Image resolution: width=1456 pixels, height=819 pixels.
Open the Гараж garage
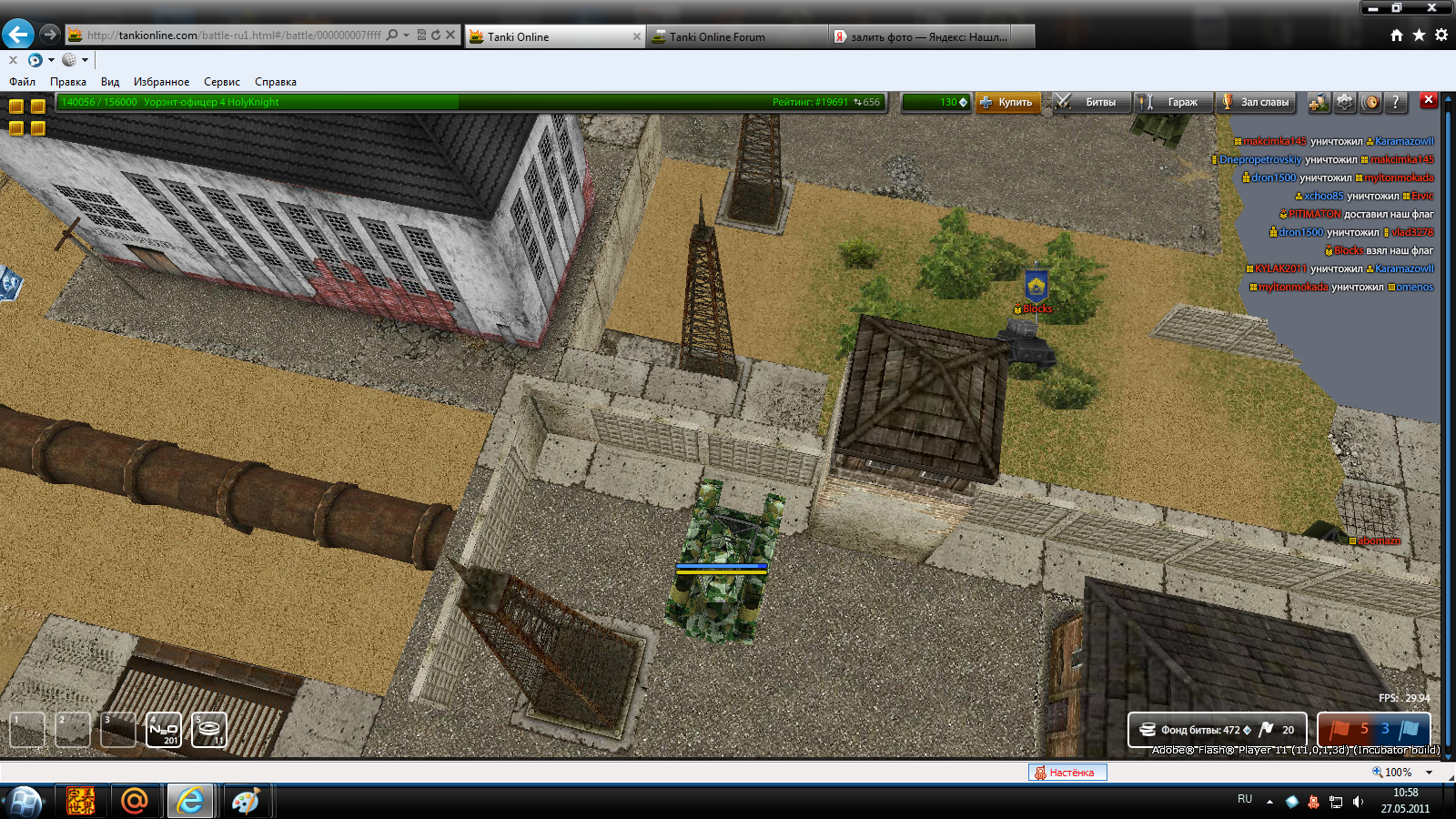[1174, 102]
